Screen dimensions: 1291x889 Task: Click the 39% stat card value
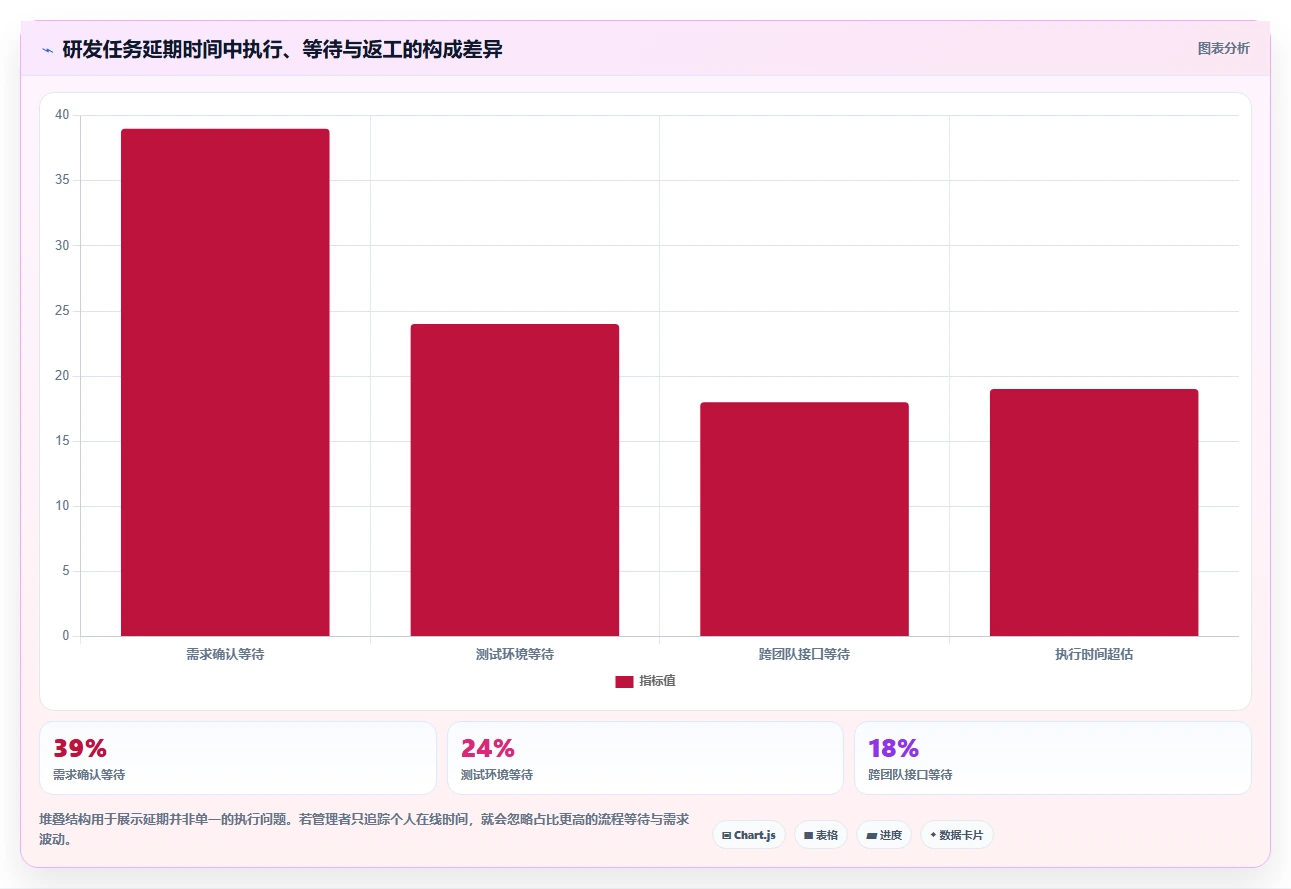[80, 748]
